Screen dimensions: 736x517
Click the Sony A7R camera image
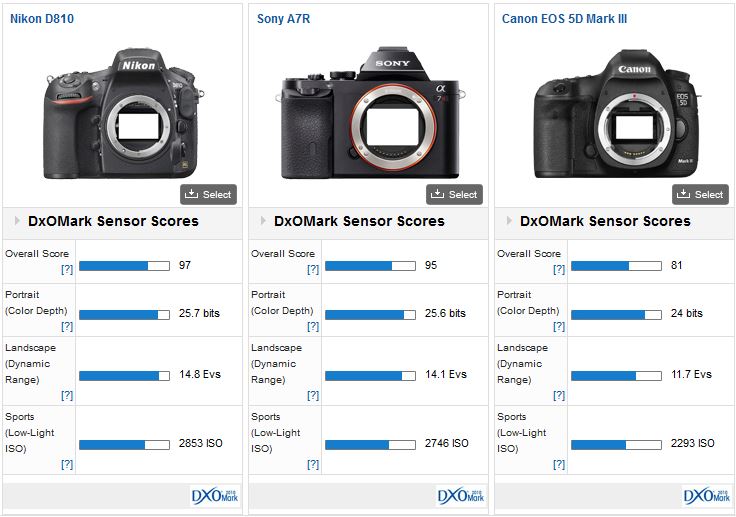point(370,112)
